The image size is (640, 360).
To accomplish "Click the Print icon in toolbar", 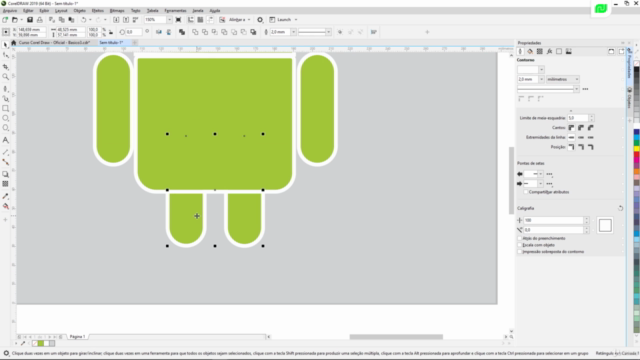I will coord(40,20).
